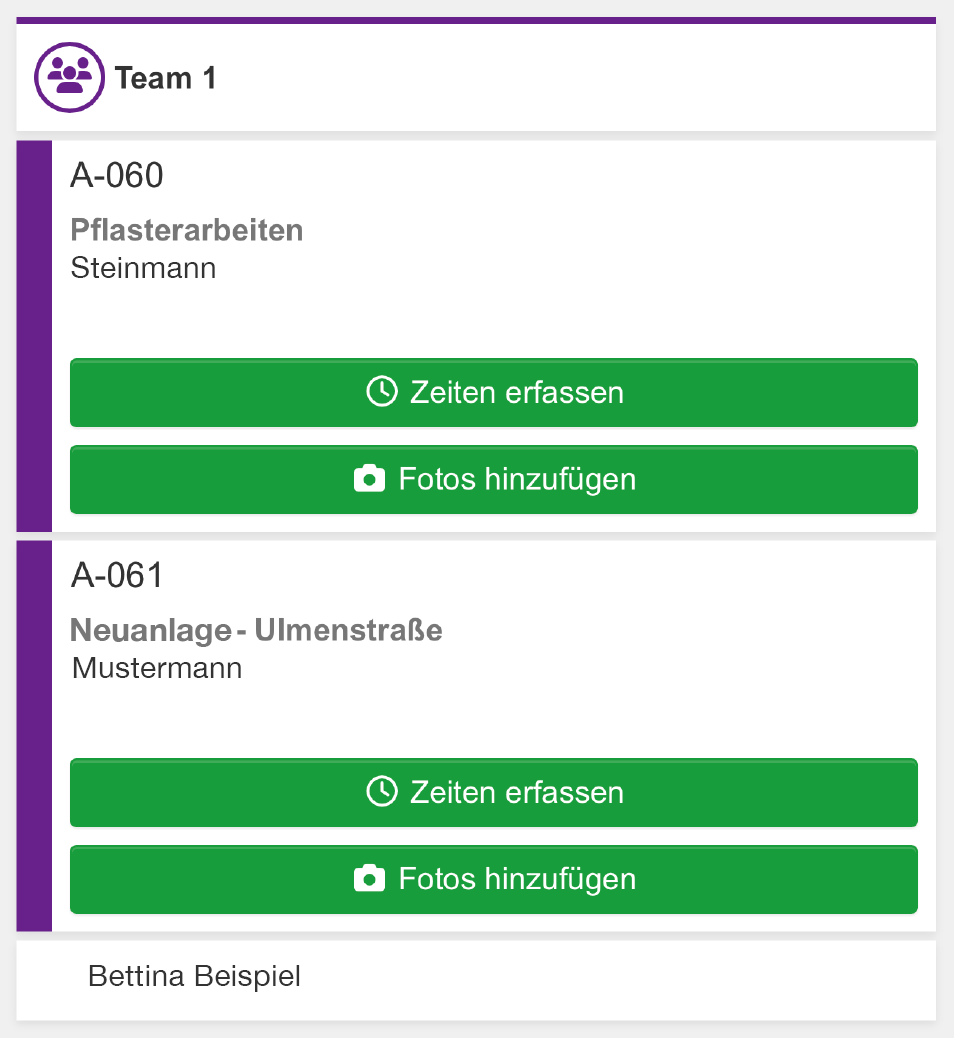
Task: Select the Pflasterarbeiten title
Action: pos(187,230)
